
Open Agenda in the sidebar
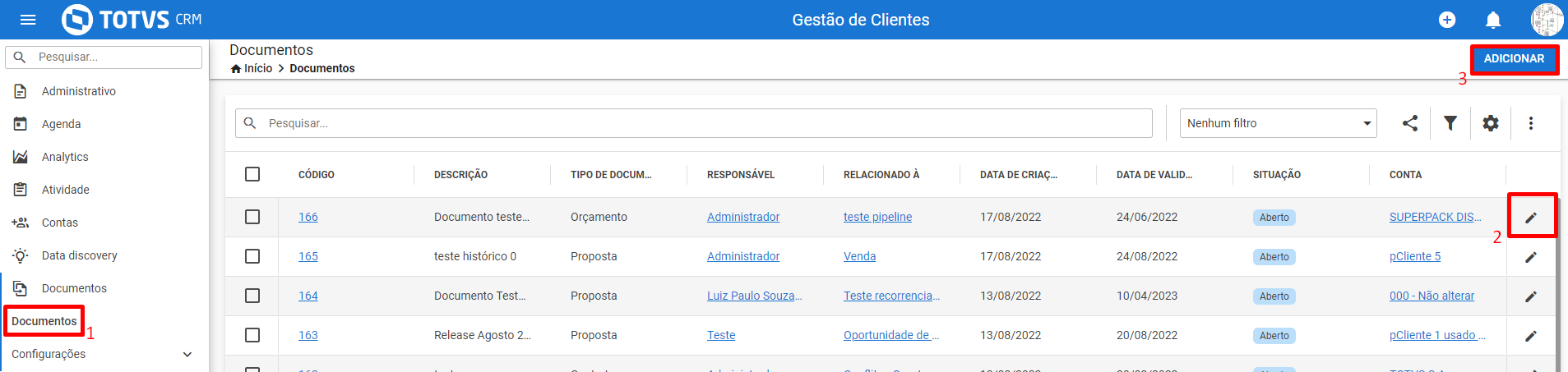point(61,124)
